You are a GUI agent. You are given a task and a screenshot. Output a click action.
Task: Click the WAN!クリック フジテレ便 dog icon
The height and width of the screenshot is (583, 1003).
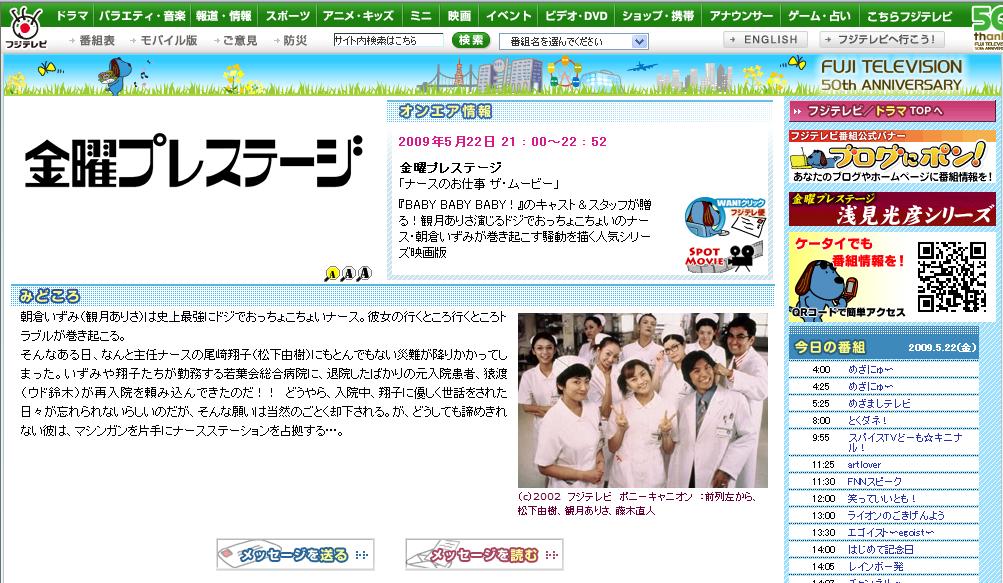[725, 217]
